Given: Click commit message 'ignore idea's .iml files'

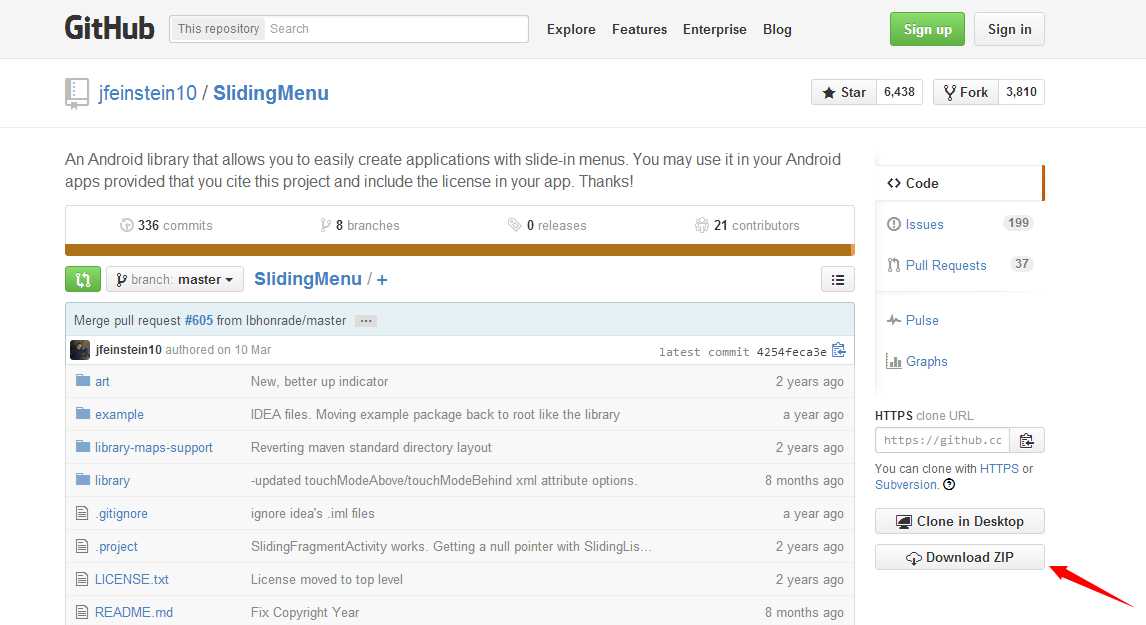Looking at the screenshot, I should pos(313,514).
